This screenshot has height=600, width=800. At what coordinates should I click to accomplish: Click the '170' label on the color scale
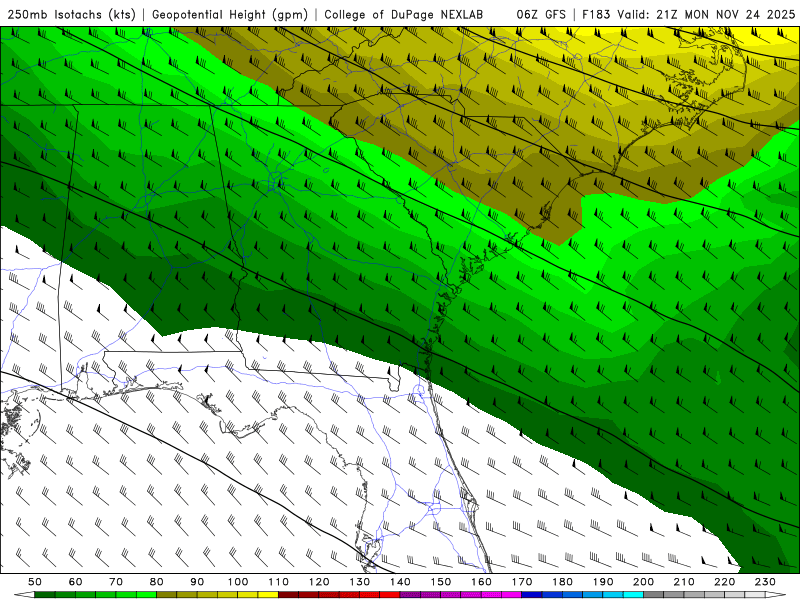522,582
